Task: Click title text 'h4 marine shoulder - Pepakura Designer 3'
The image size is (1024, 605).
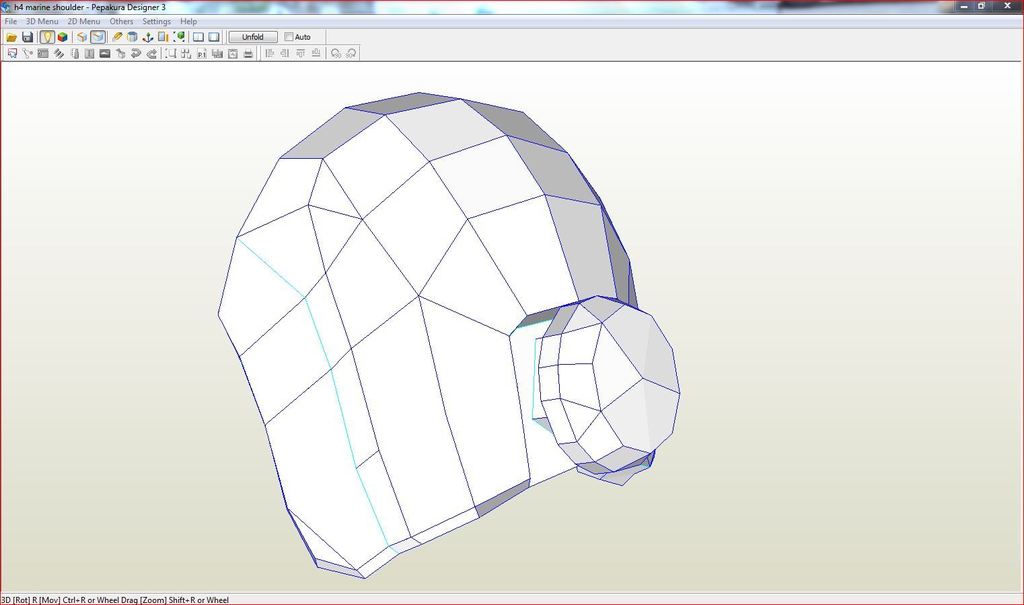Action: [90, 7]
